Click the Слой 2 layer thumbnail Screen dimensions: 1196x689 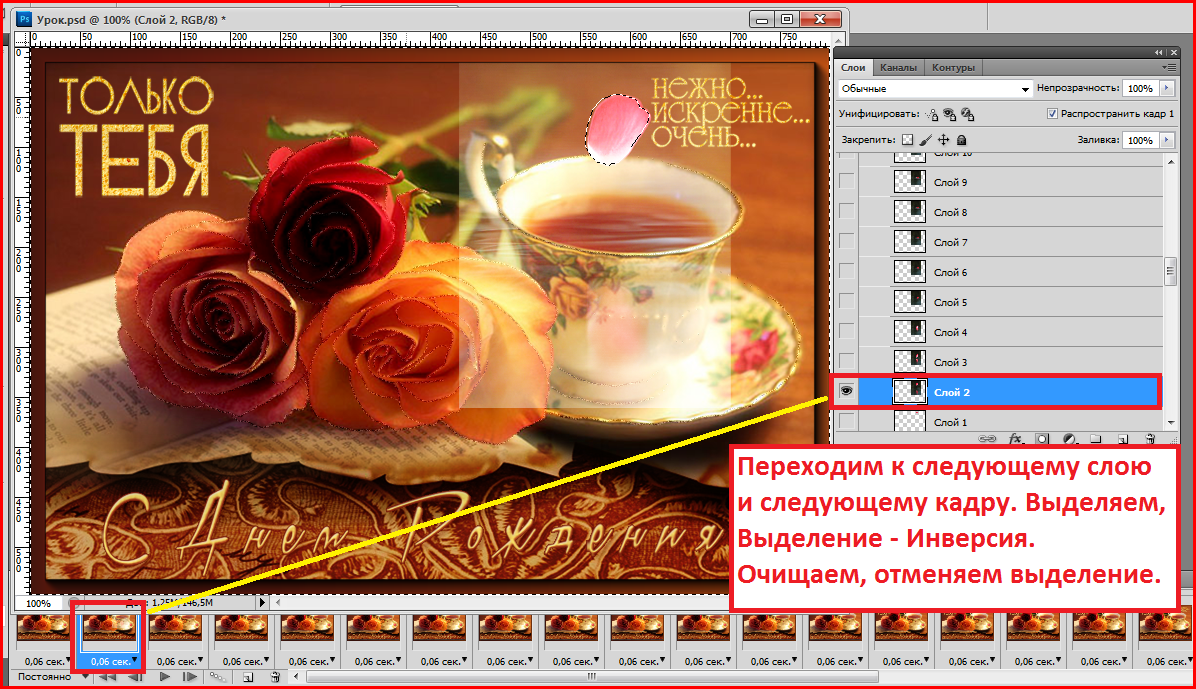click(x=909, y=391)
